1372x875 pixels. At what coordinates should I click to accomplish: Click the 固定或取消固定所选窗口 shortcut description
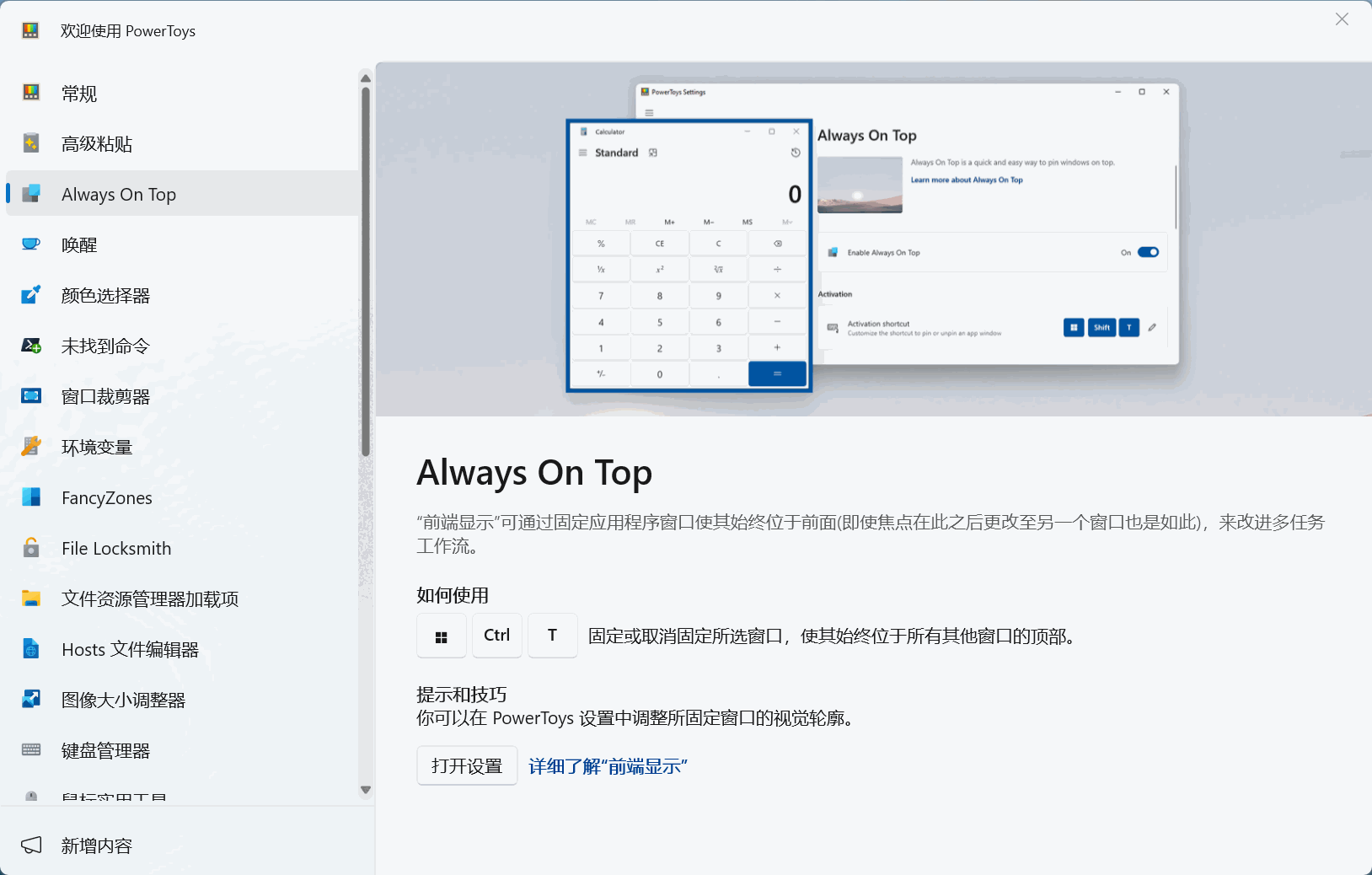point(833,636)
